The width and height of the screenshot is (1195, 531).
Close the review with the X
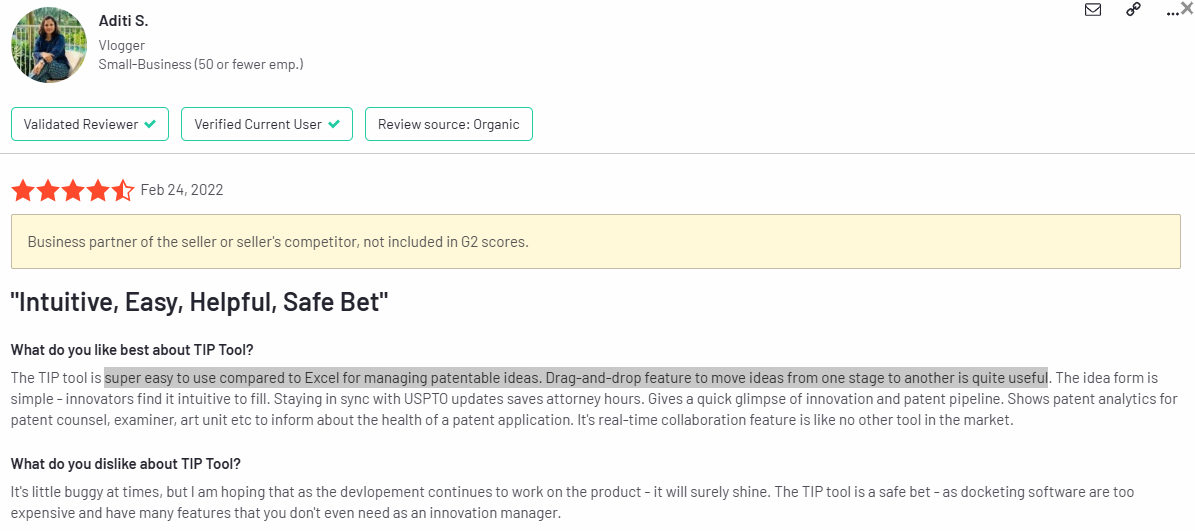1186,8
